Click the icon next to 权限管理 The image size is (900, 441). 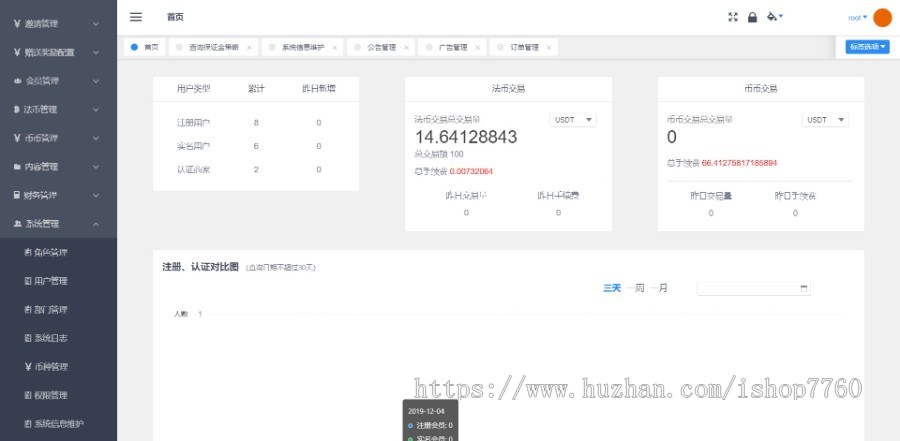[x=28, y=395]
